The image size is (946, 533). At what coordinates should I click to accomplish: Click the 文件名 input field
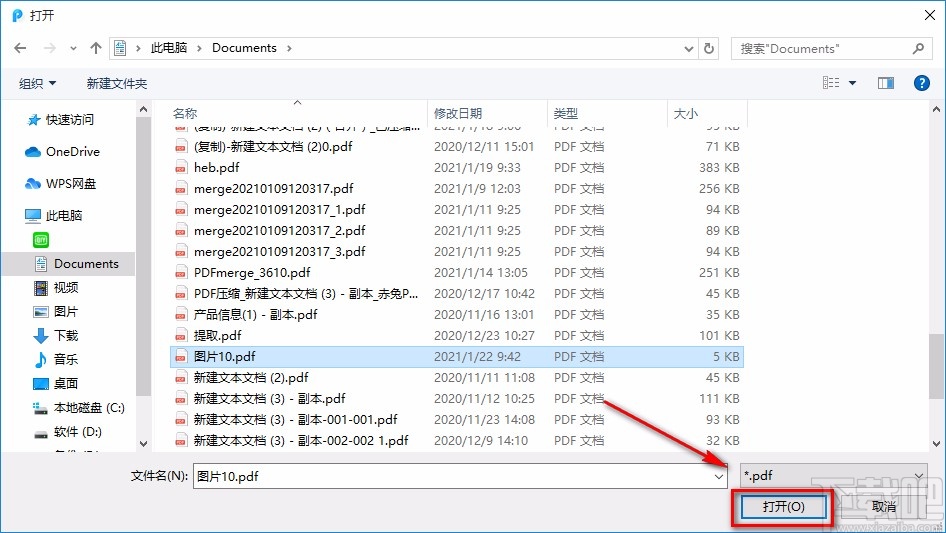pyautogui.click(x=460, y=476)
